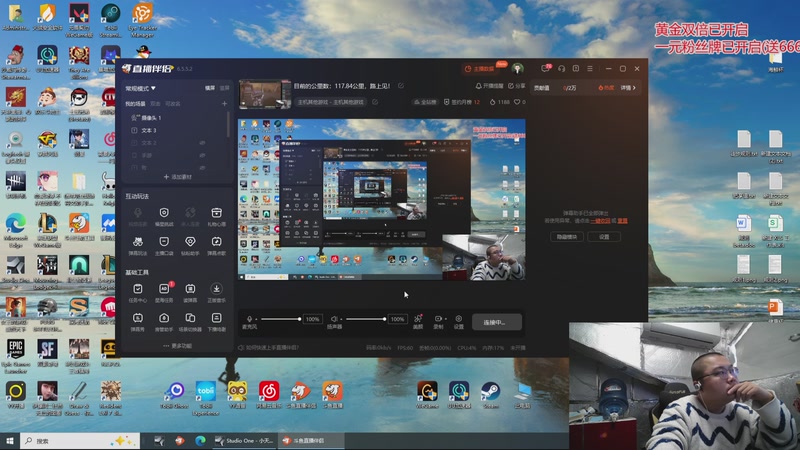This screenshot has width=800, height=450.
Task: Click the speaker icon in the control bar
Action: tap(334, 319)
